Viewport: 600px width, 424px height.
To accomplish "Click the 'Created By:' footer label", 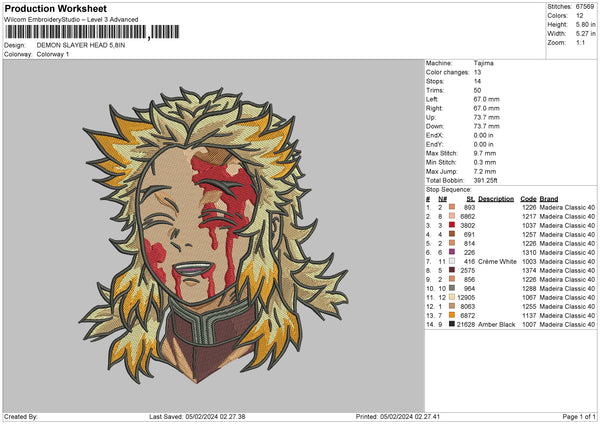I will pos(21,417).
